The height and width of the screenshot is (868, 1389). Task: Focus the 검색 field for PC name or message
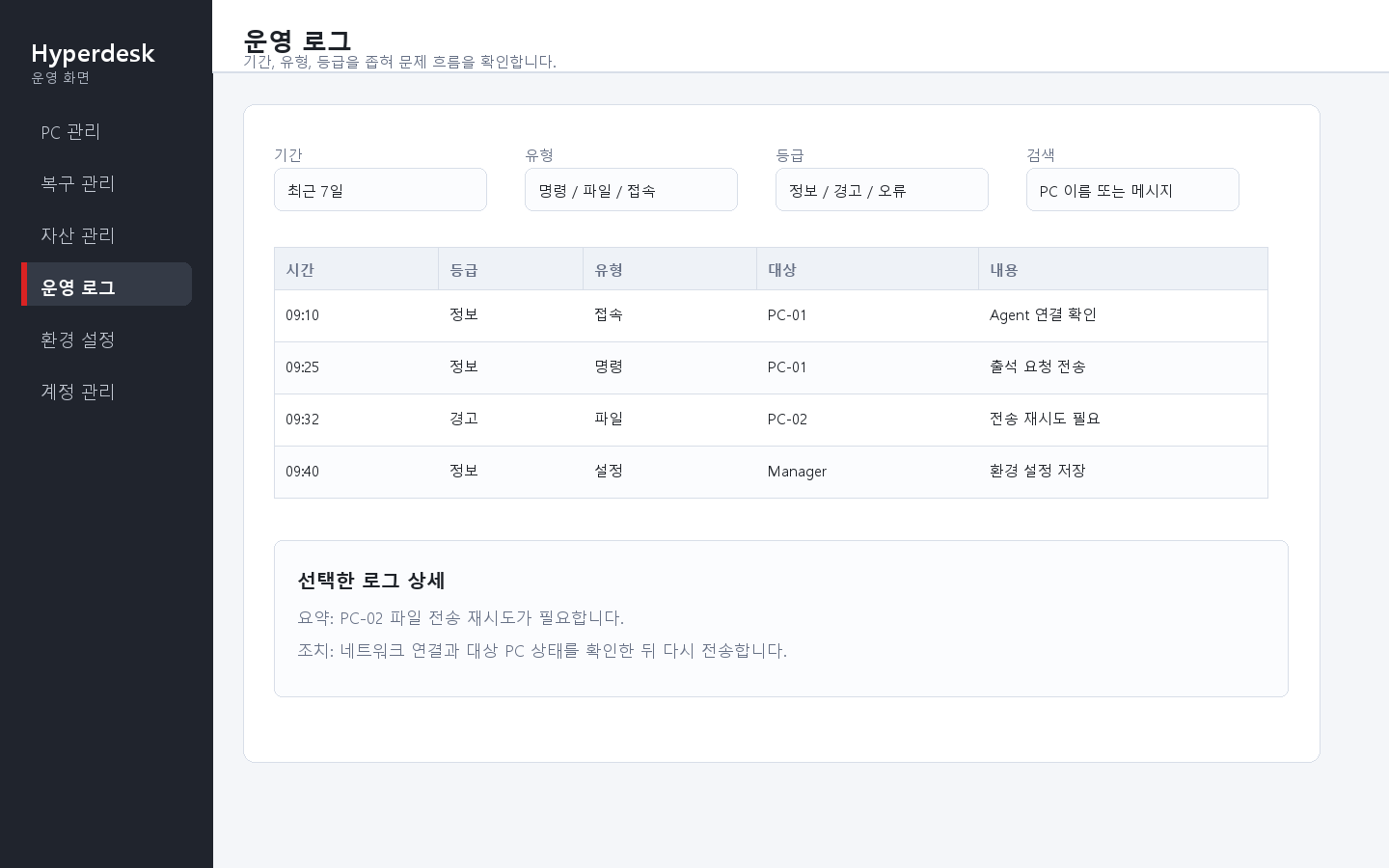coord(1132,190)
